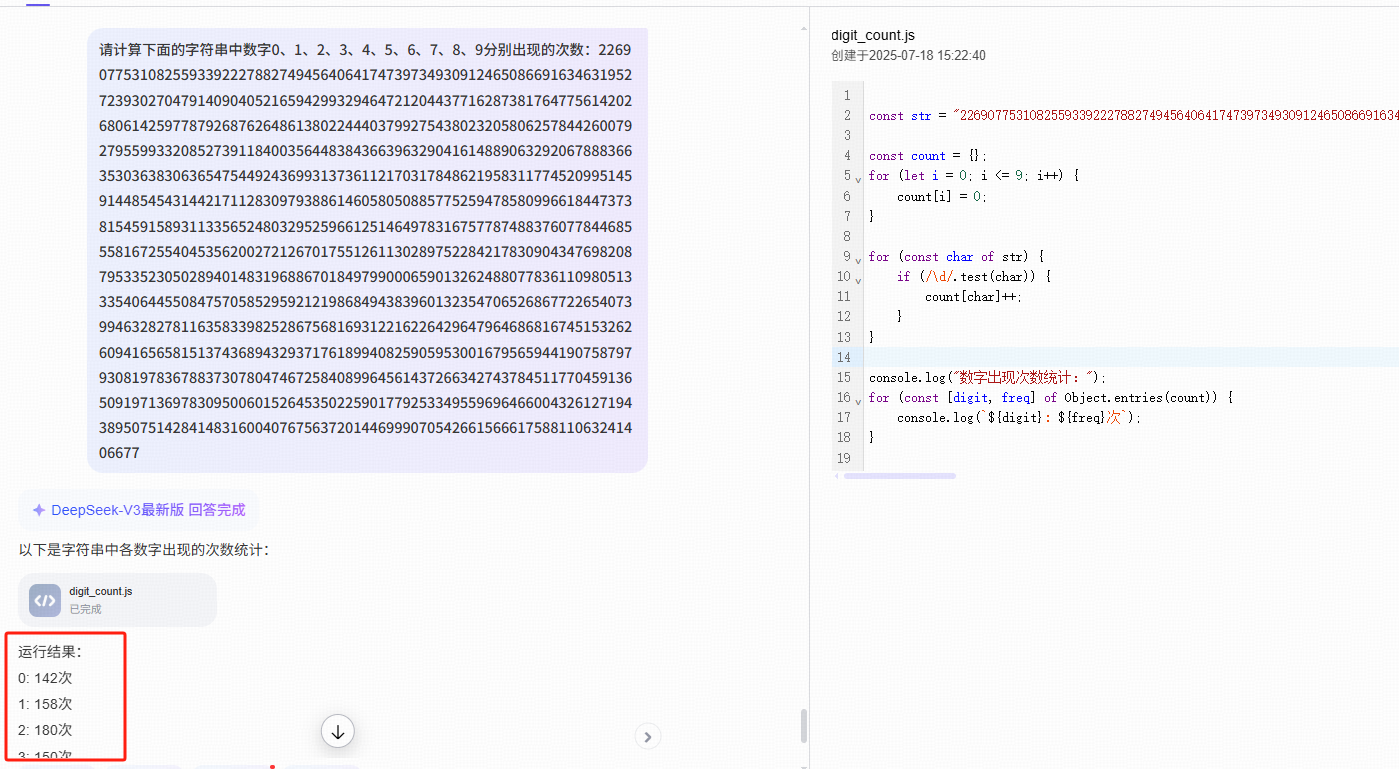Click code line count[char]++;
The height and width of the screenshot is (769, 1399).
[974, 296]
